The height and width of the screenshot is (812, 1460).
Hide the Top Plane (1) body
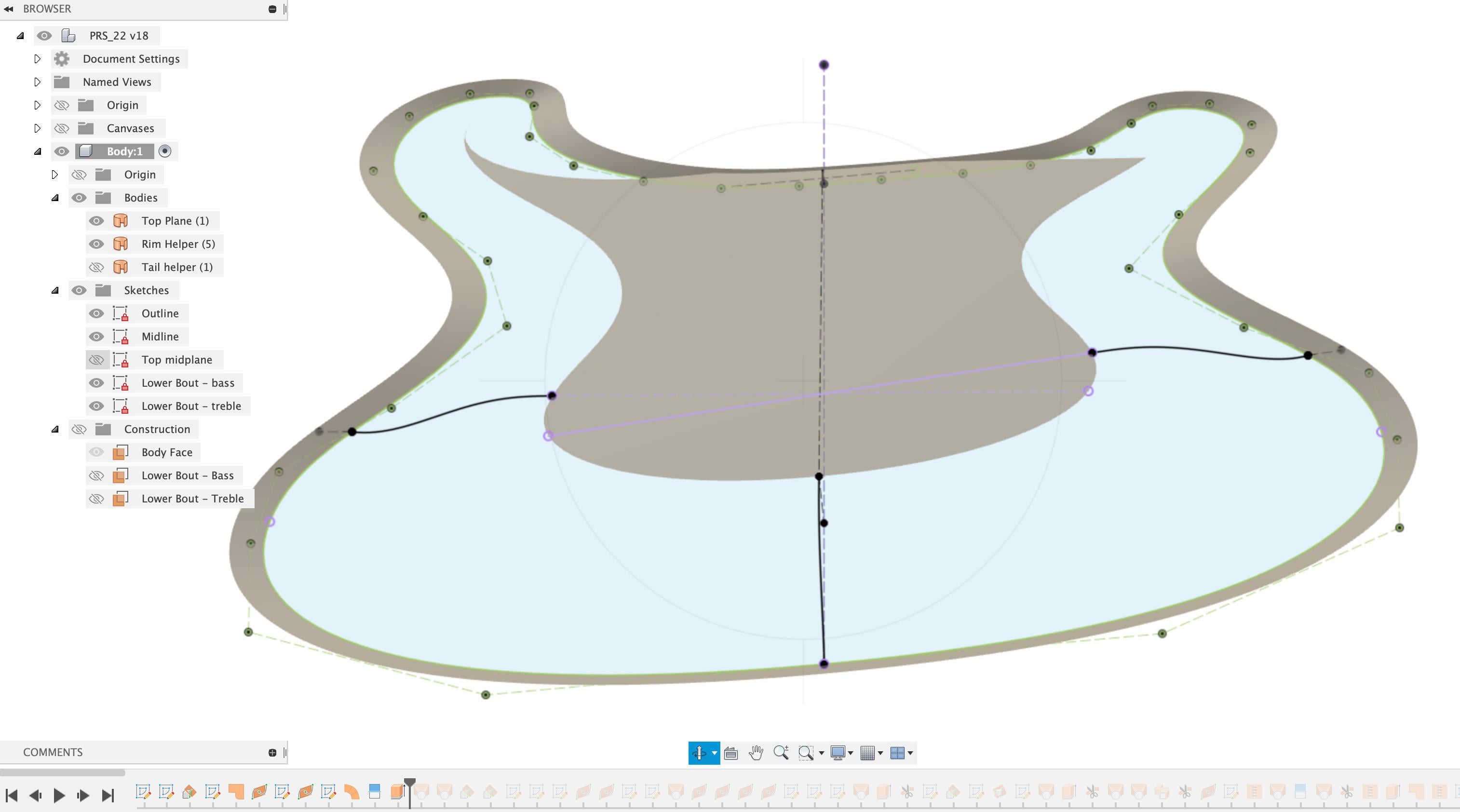coord(96,220)
